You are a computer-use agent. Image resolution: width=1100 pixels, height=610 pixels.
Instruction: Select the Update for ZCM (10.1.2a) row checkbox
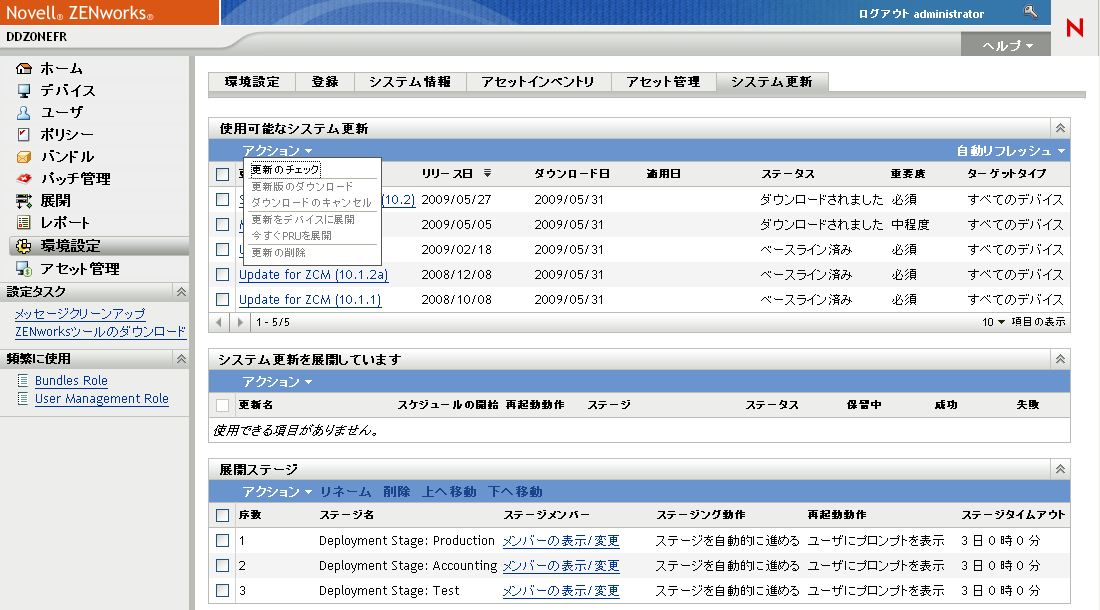224,274
